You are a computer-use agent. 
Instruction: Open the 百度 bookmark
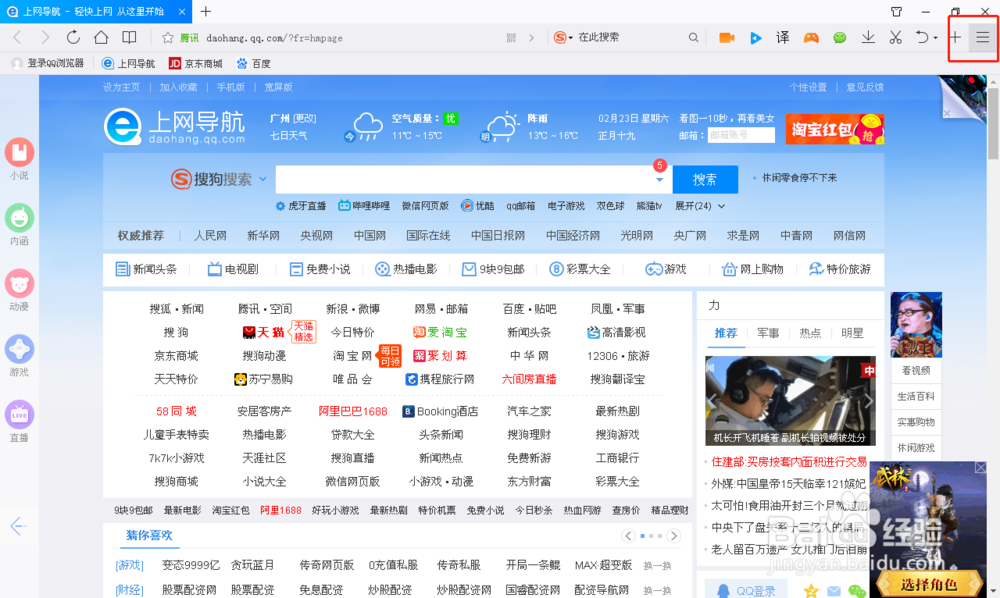click(x=253, y=63)
